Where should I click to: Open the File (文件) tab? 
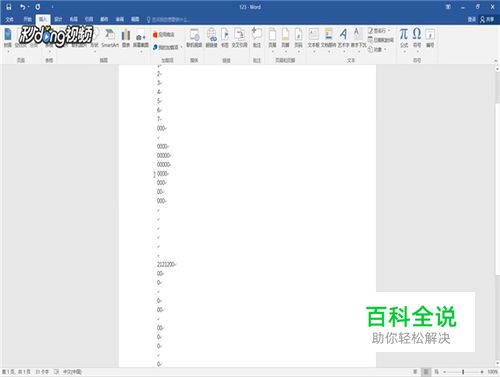9,19
